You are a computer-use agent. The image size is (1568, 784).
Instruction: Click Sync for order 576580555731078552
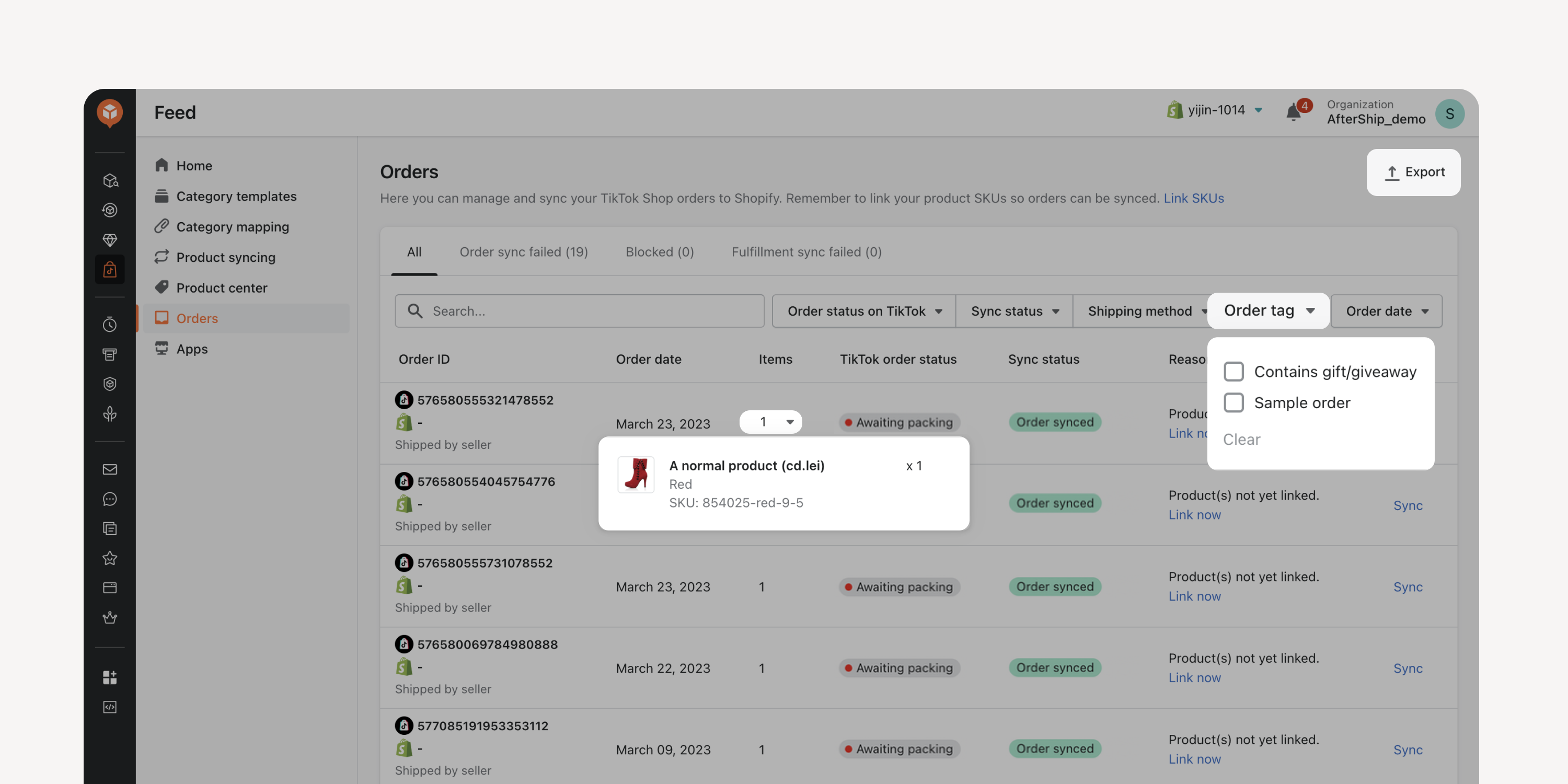1408,586
